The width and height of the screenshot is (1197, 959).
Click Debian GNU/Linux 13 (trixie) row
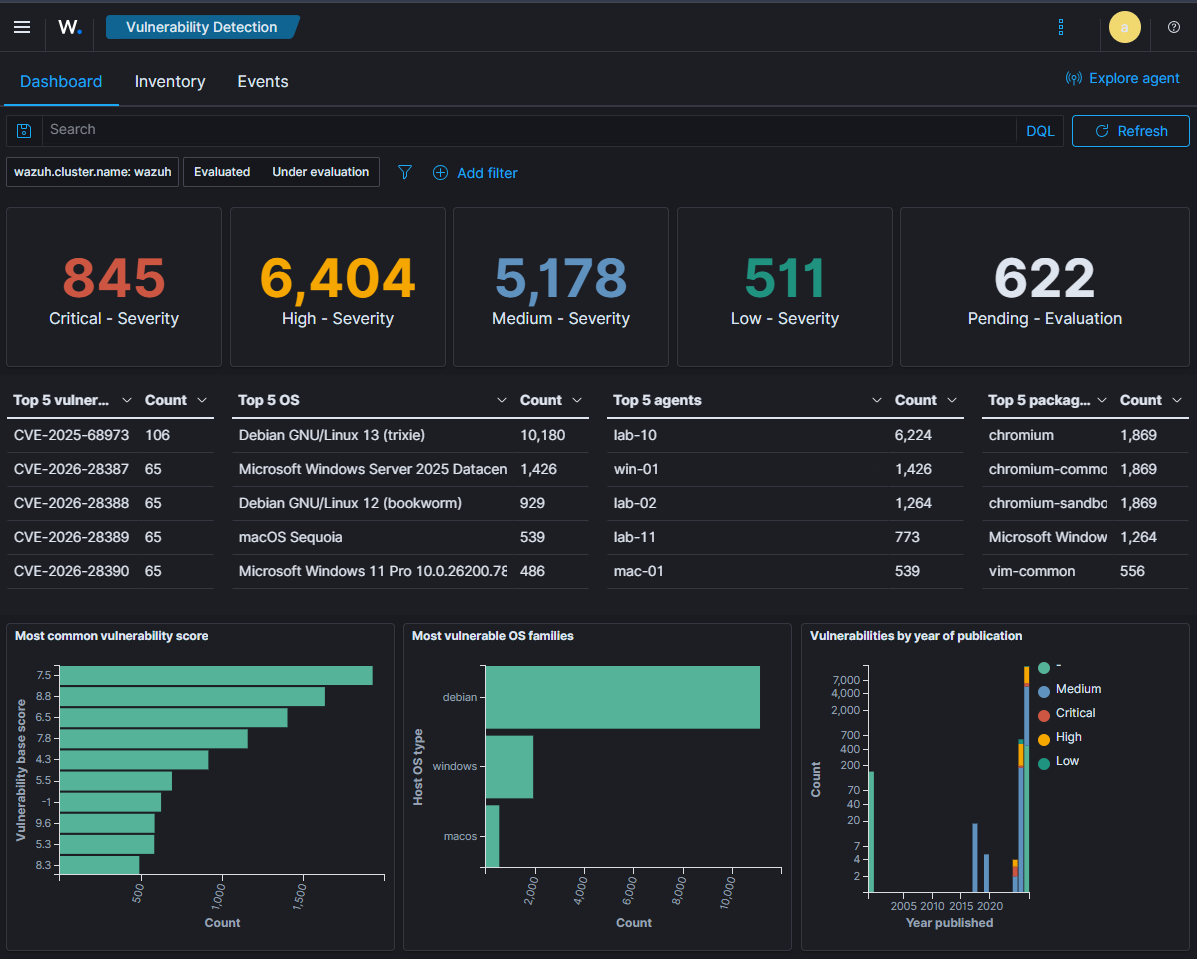click(410, 435)
